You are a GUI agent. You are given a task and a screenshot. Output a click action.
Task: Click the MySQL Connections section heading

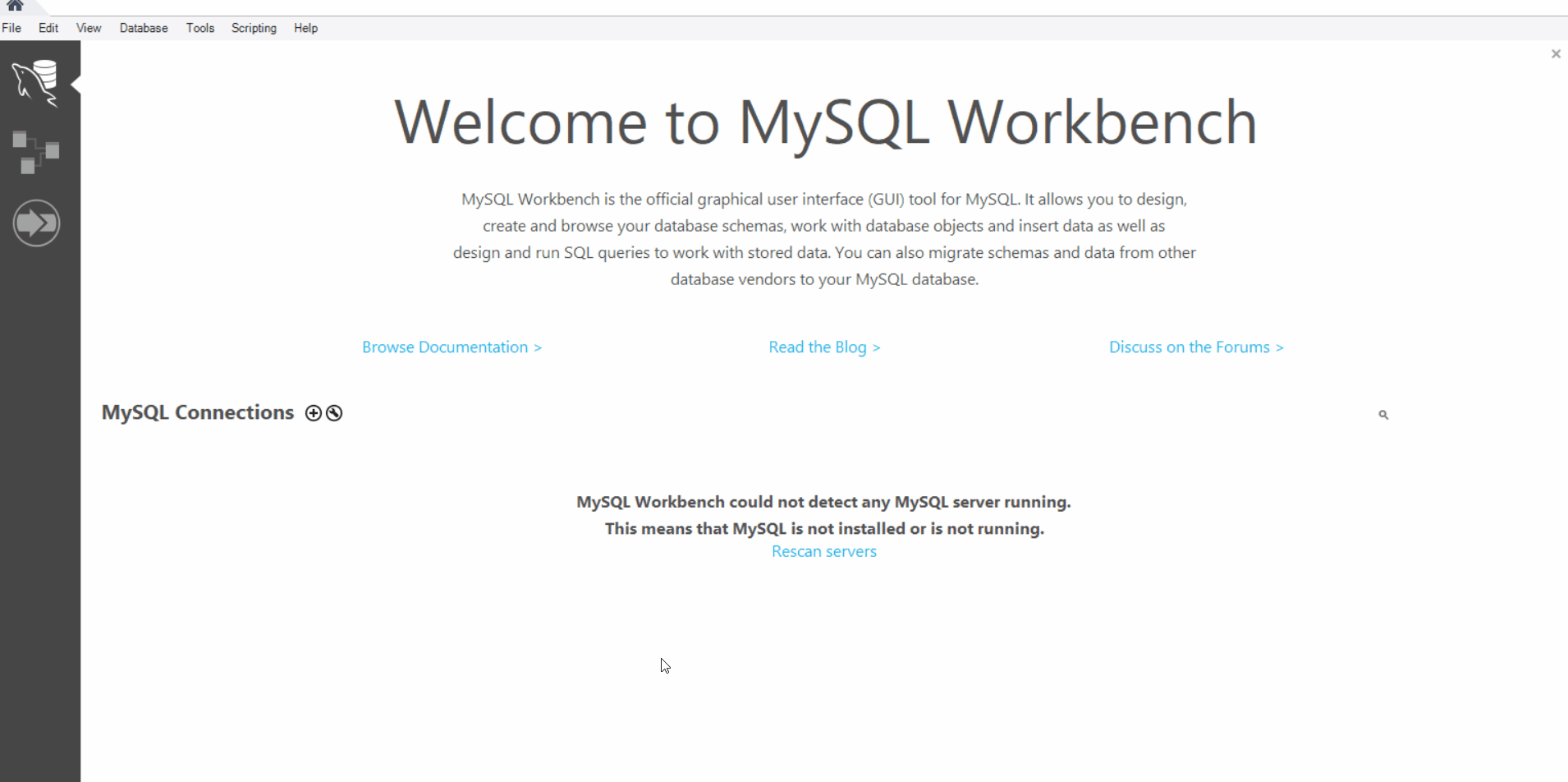pyautogui.click(x=198, y=412)
